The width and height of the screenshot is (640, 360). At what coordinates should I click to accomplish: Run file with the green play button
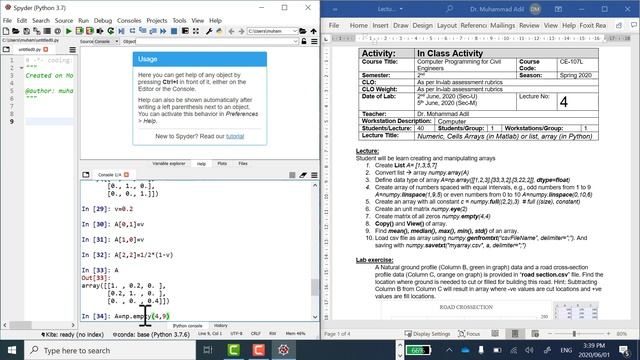[69, 31]
